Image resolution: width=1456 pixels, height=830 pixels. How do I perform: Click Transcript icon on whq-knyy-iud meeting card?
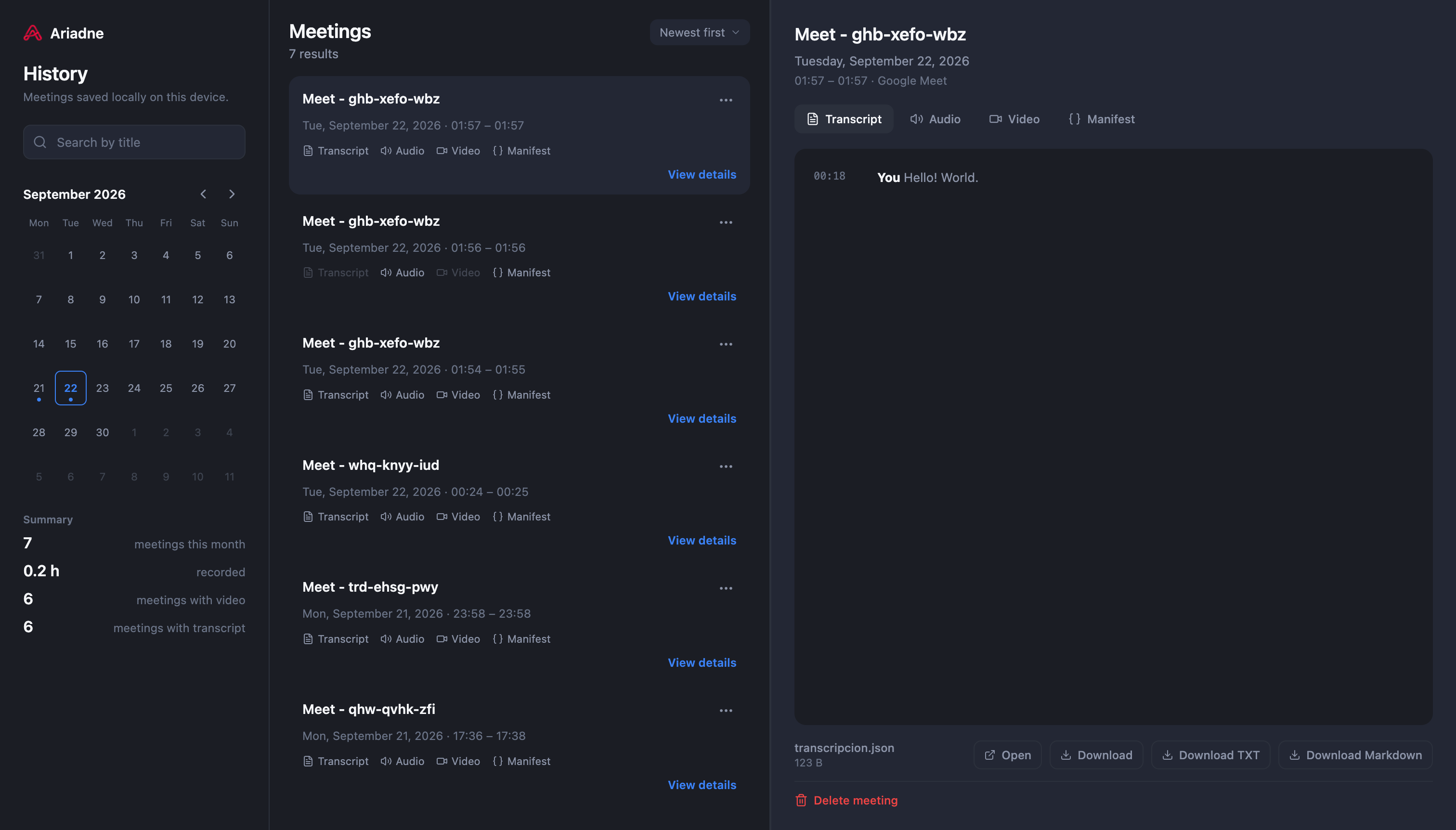[x=308, y=517]
